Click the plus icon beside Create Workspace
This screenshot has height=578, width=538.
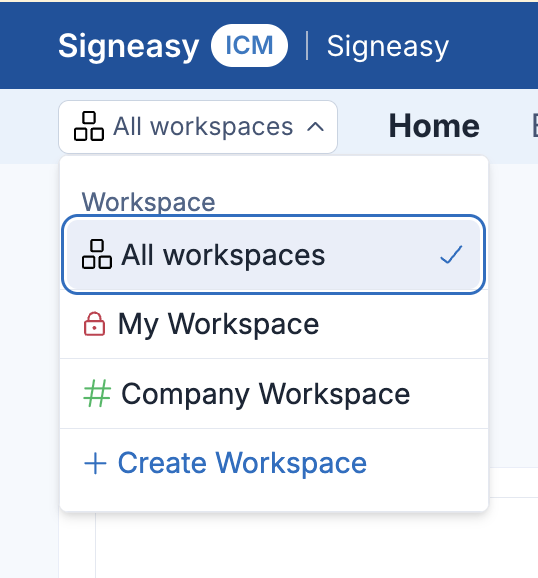click(95, 463)
